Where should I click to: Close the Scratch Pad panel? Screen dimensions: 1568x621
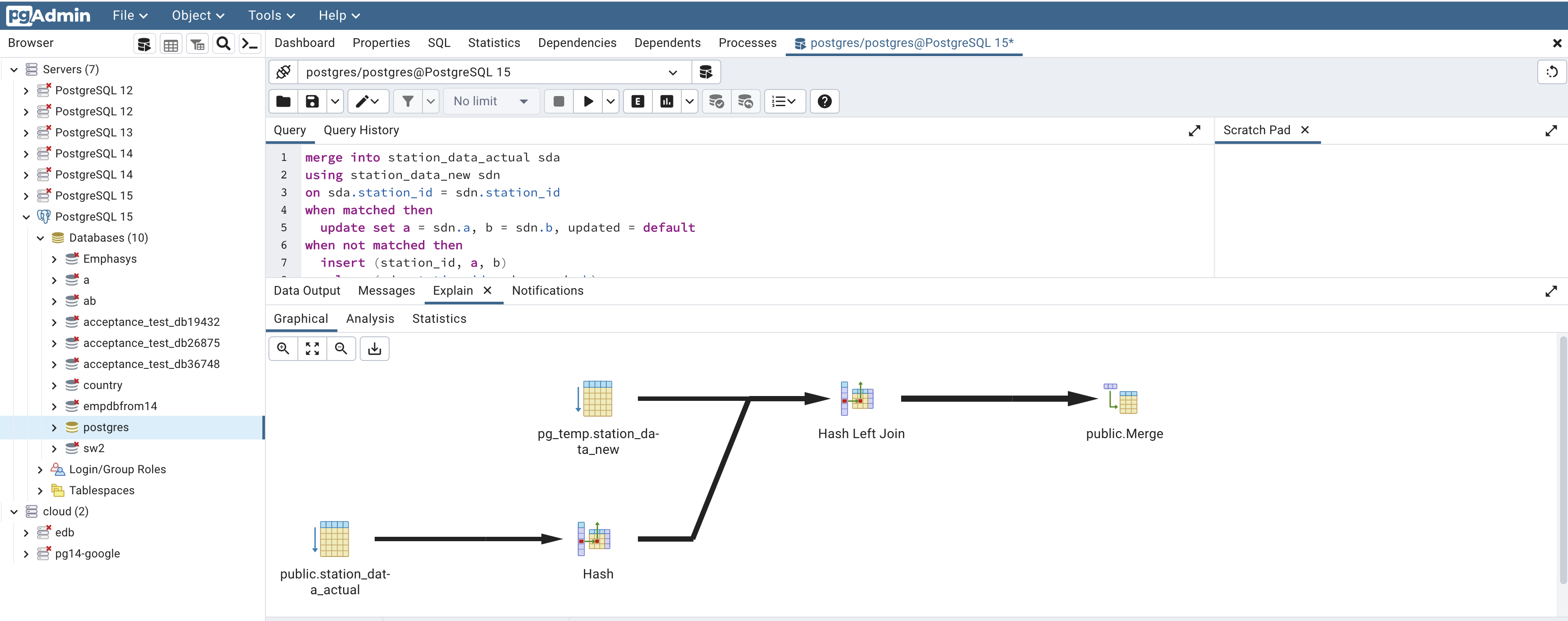click(1305, 129)
